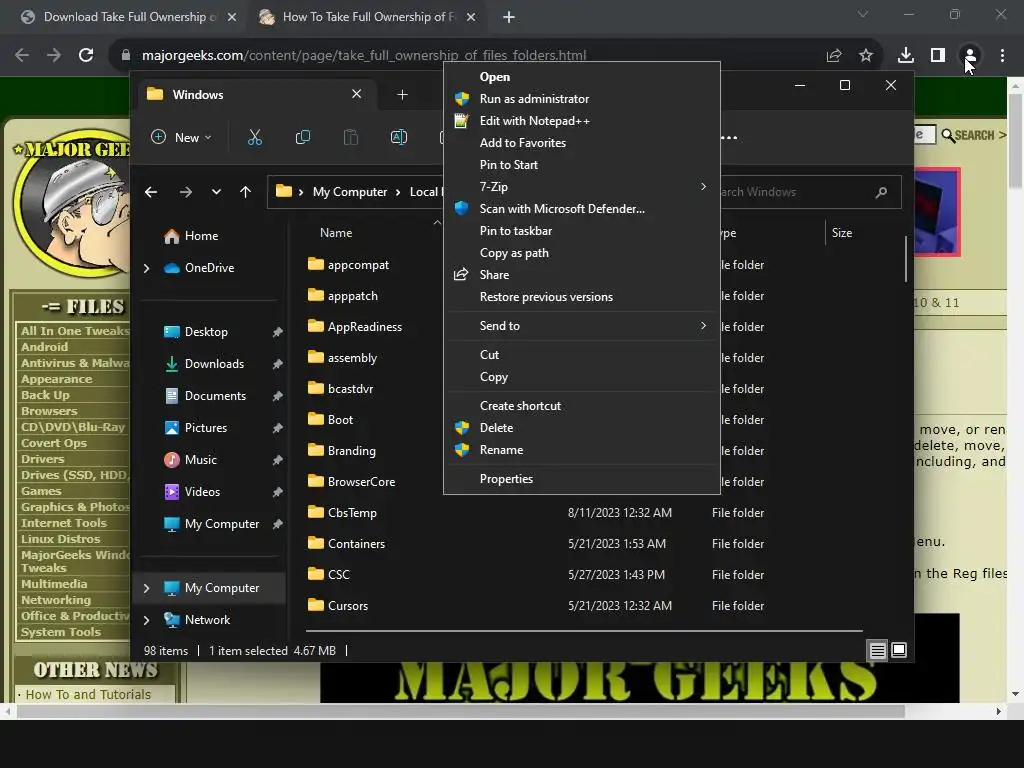
Task: Expand the Send to submenu
Action: pos(703,325)
